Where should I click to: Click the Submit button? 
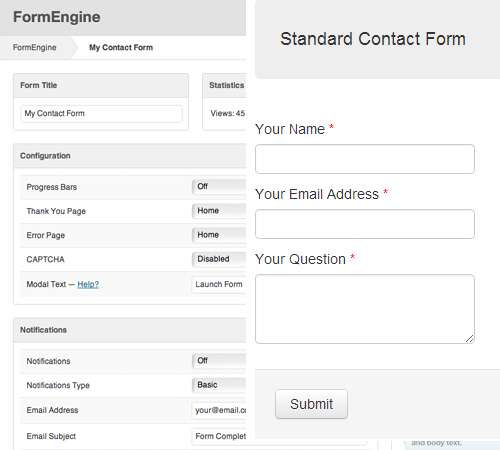pos(311,404)
